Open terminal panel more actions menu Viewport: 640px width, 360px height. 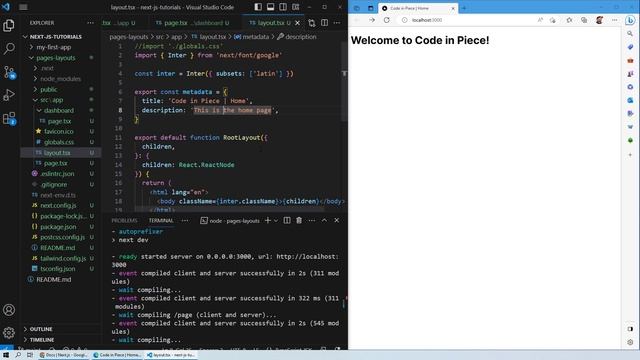311,220
